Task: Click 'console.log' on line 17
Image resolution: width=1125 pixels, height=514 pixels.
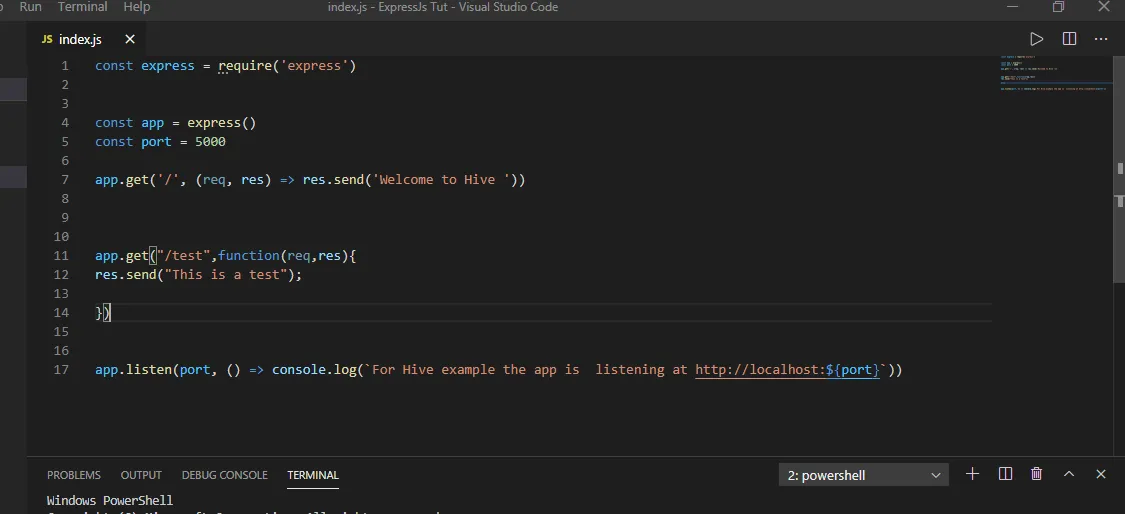Action: click(314, 370)
